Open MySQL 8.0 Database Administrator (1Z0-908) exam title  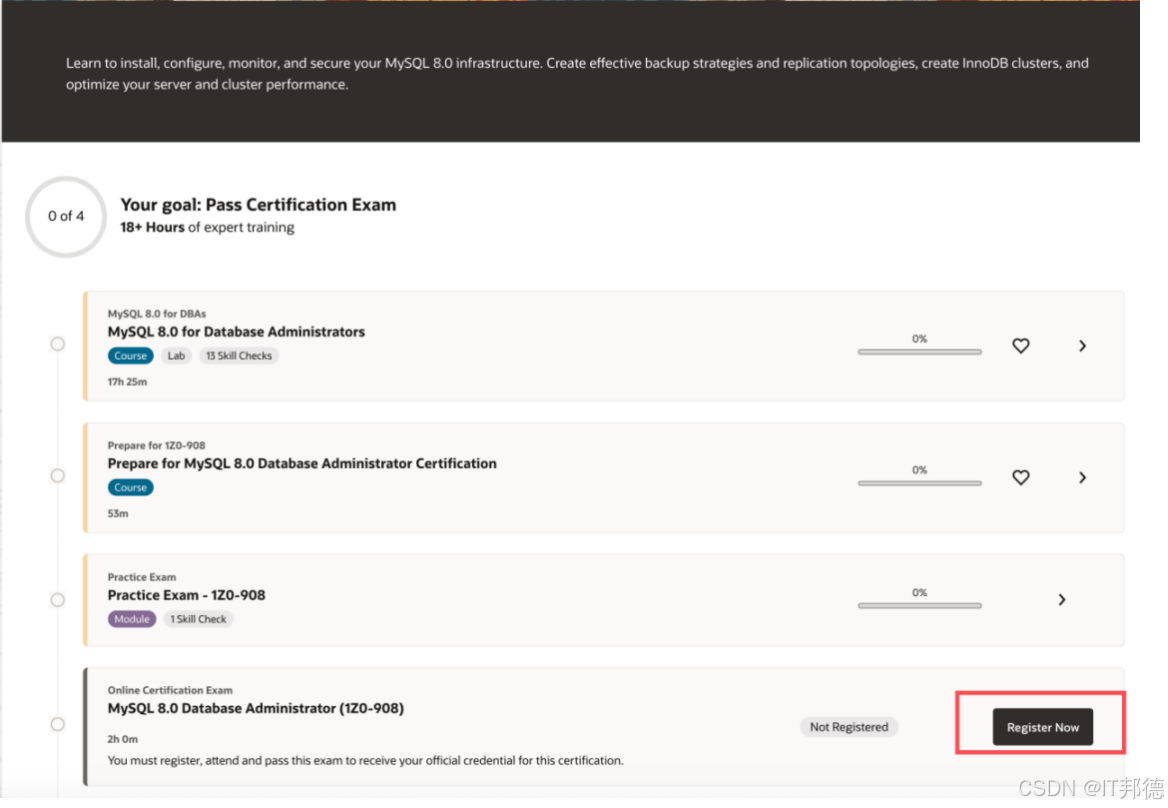pos(255,708)
